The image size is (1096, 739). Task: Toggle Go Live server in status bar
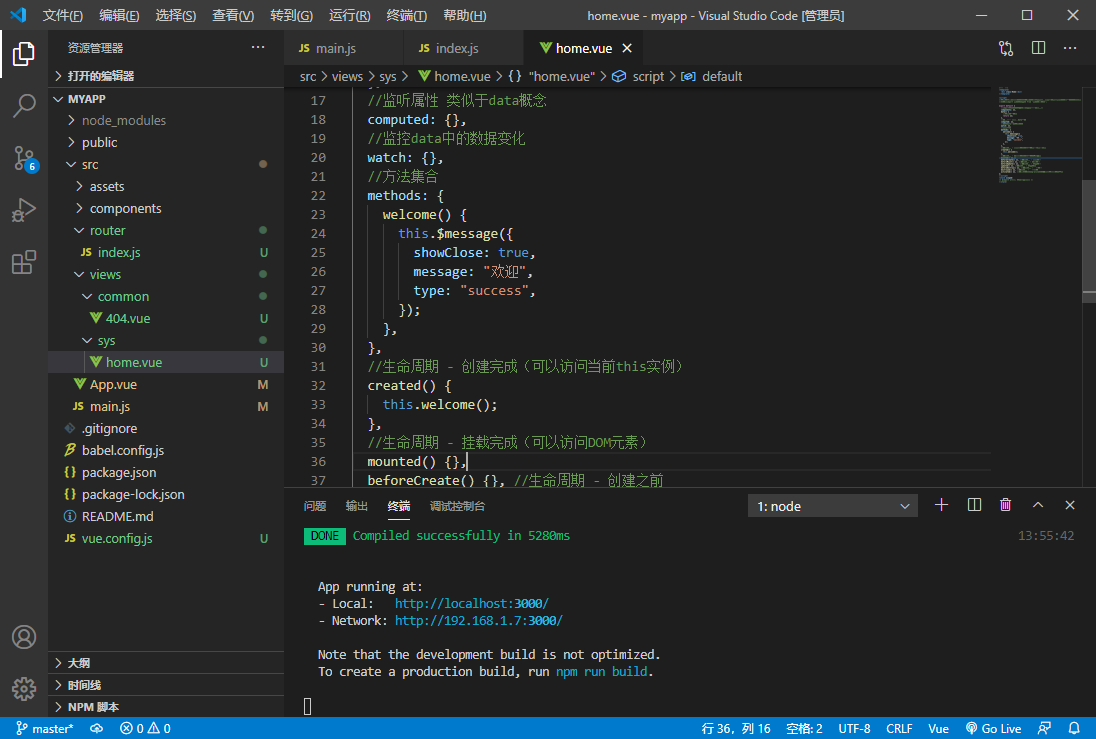pos(993,728)
